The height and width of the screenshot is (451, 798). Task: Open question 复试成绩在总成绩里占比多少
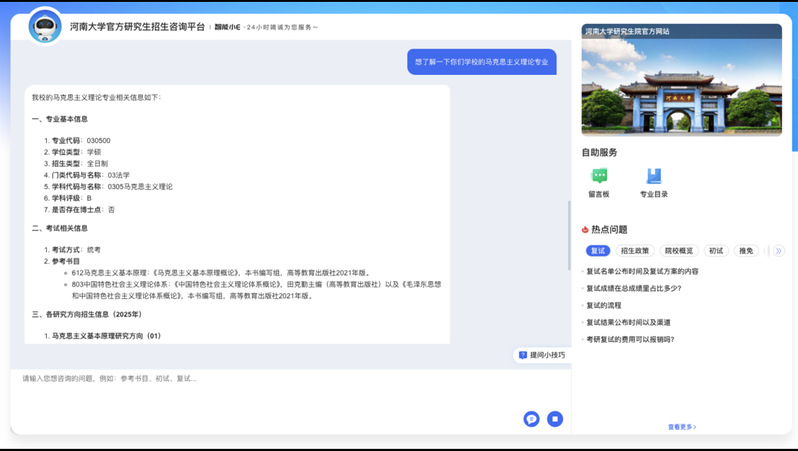pyautogui.click(x=634, y=288)
